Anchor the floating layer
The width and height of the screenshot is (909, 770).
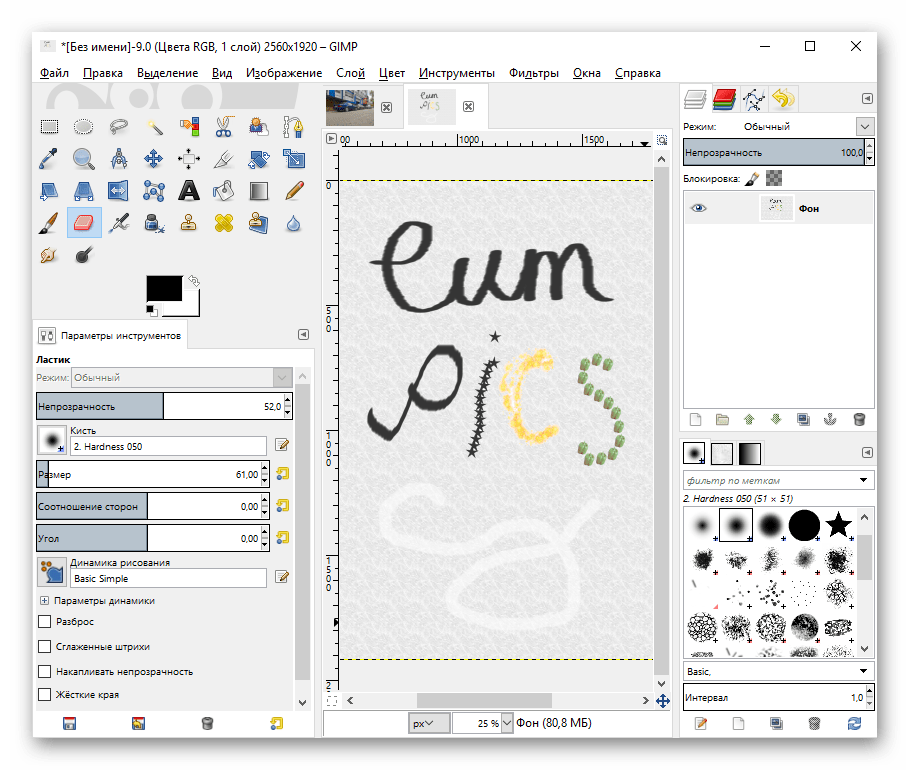tap(830, 419)
